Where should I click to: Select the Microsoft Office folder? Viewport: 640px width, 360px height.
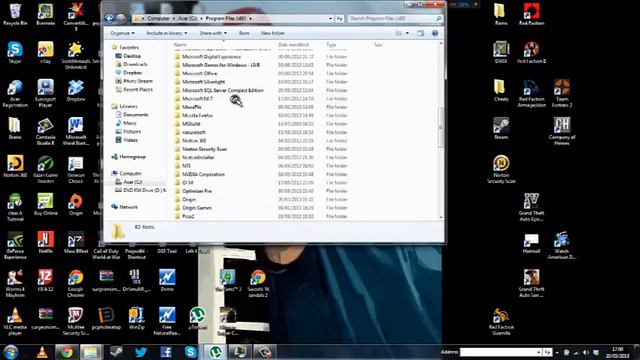coord(200,73)
